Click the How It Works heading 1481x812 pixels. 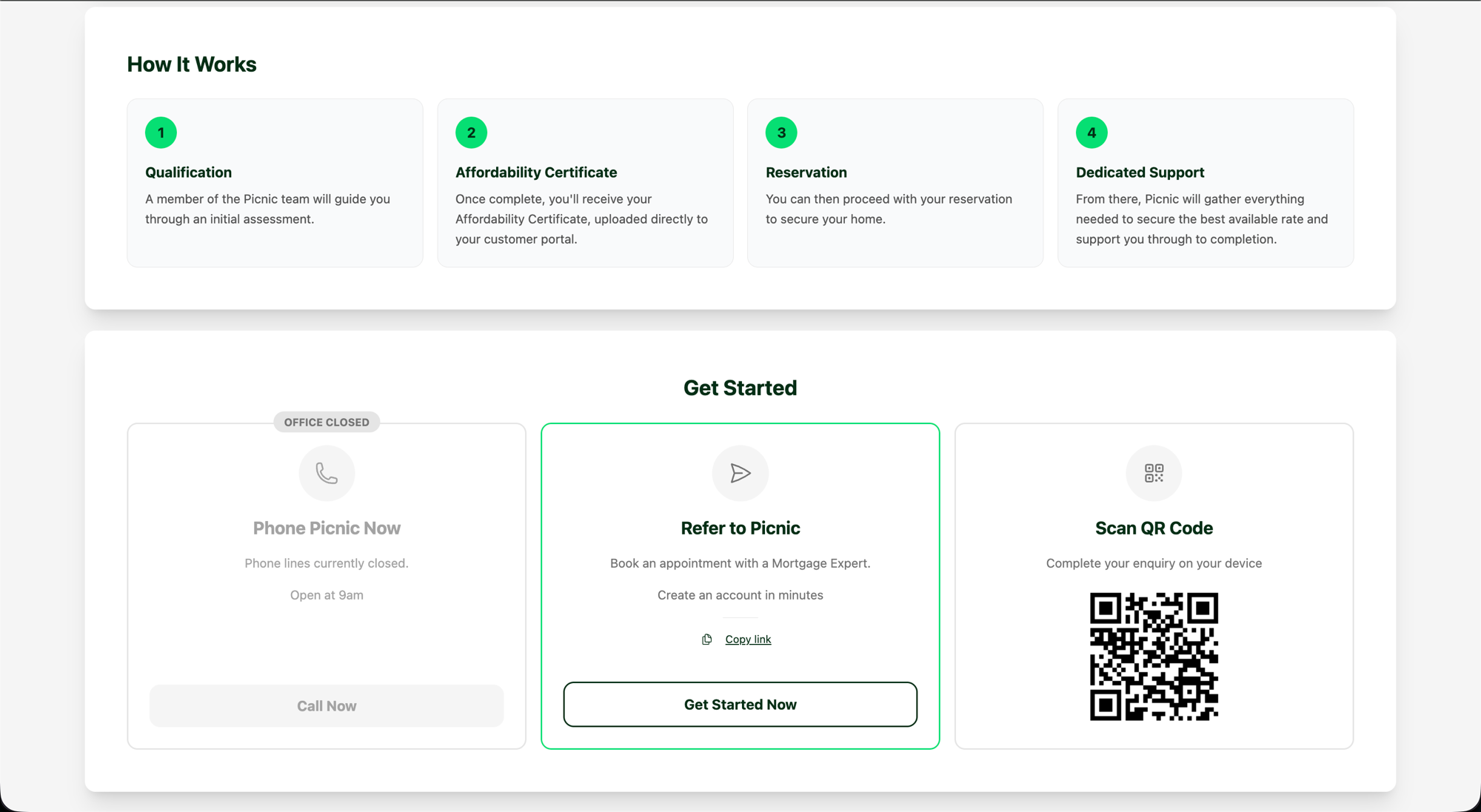coord(192,64)
